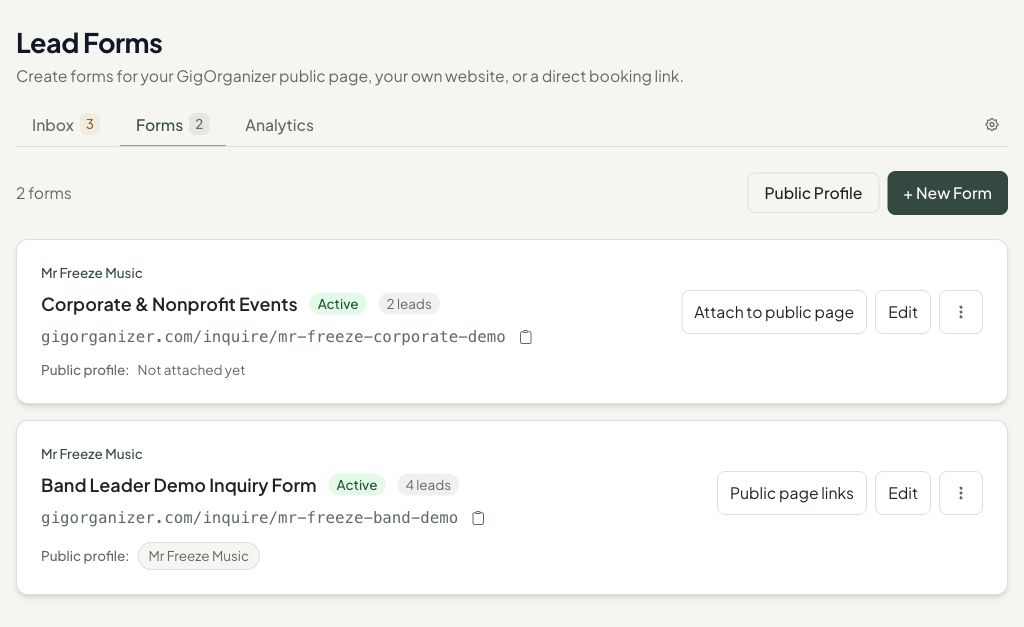The height and width of the screenshot is (627, 1024).
Task: Click the Mr Freeze Music public profile chip
Action: [199, 556]
